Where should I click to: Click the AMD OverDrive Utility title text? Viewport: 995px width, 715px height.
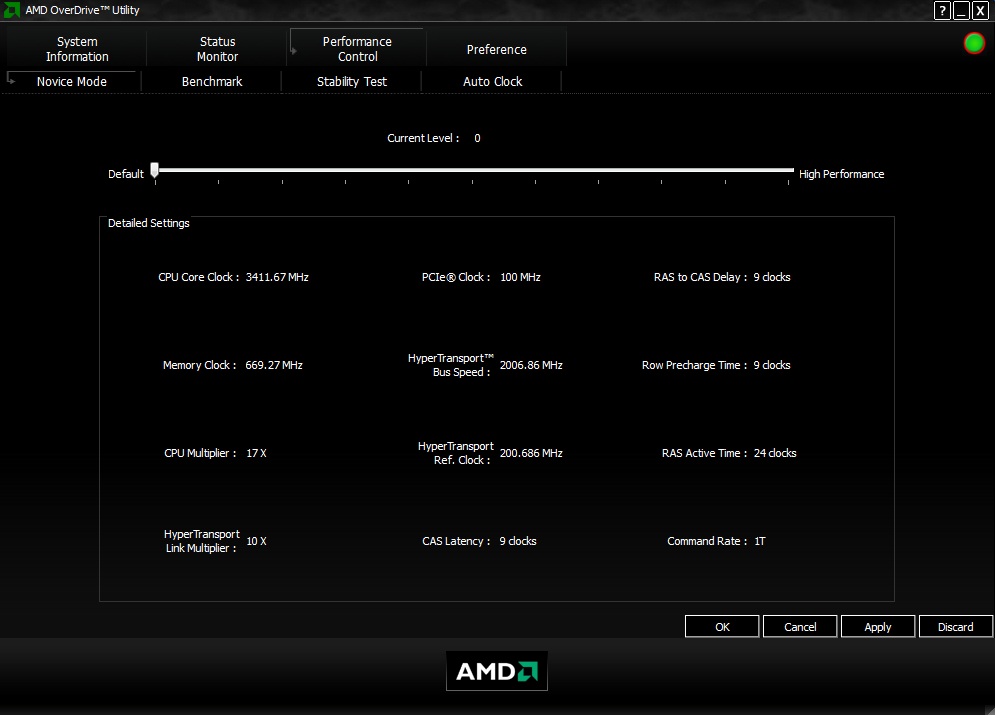[82, 10]
